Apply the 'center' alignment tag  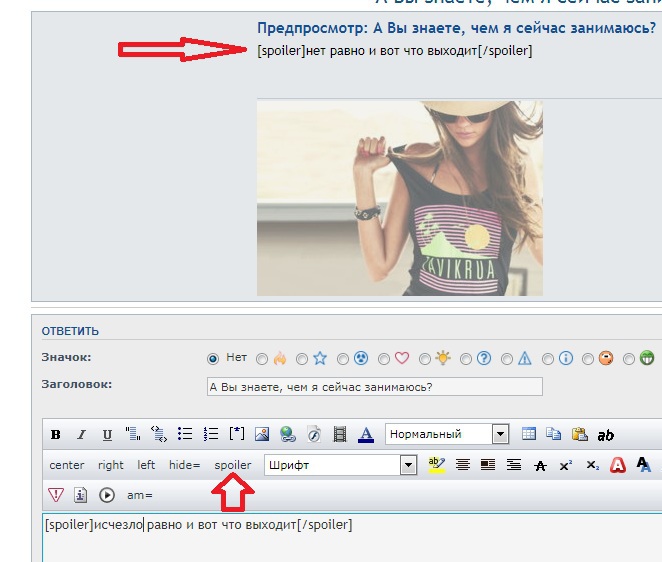point(67,465)
